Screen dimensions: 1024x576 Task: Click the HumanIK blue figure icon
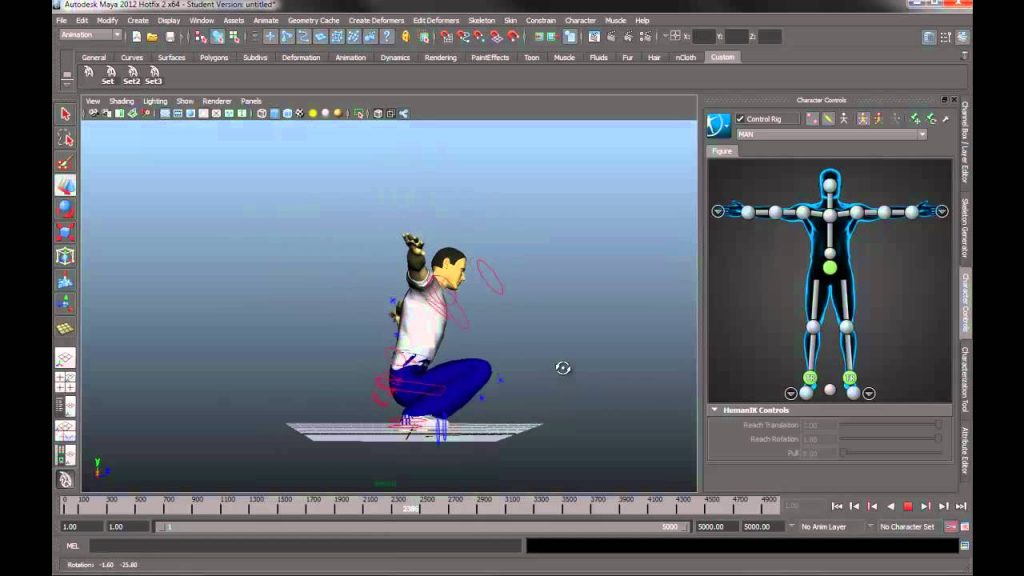click(x=718, y=125)
